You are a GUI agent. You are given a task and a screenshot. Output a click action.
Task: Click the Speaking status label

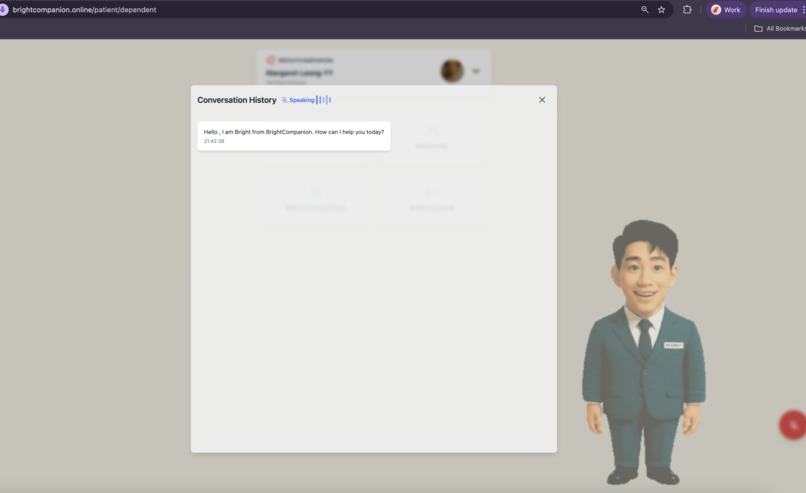[302, 100]
